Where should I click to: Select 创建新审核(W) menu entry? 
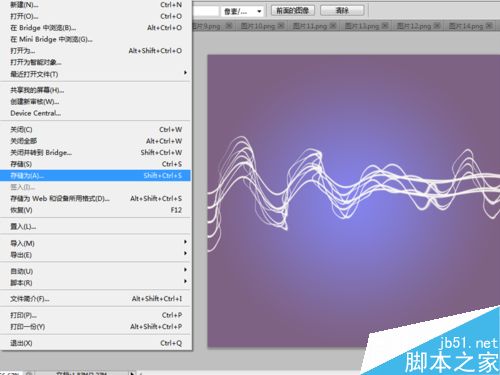[96, 101]
